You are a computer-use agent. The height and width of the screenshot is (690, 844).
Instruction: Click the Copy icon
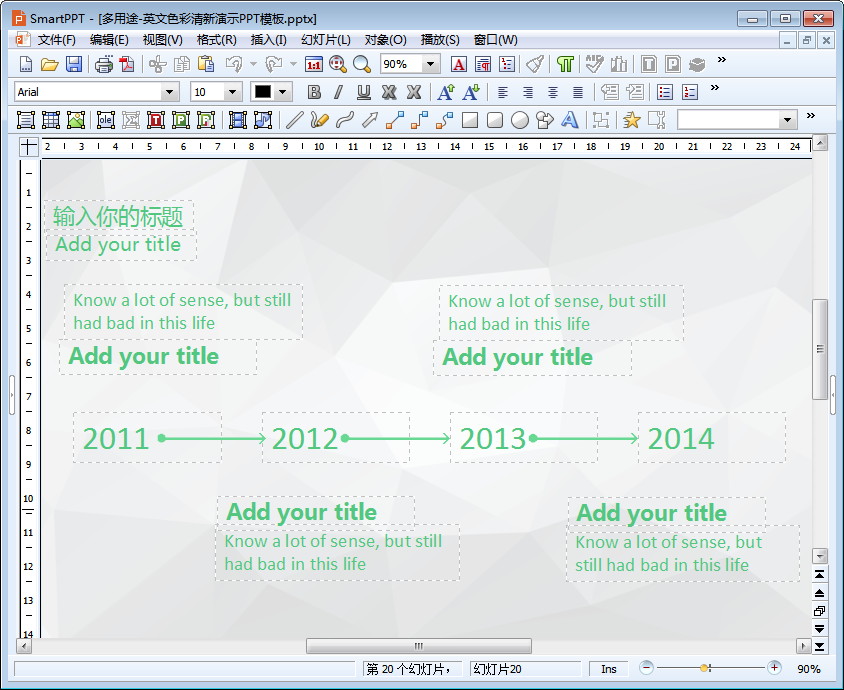tap(182, 64)
